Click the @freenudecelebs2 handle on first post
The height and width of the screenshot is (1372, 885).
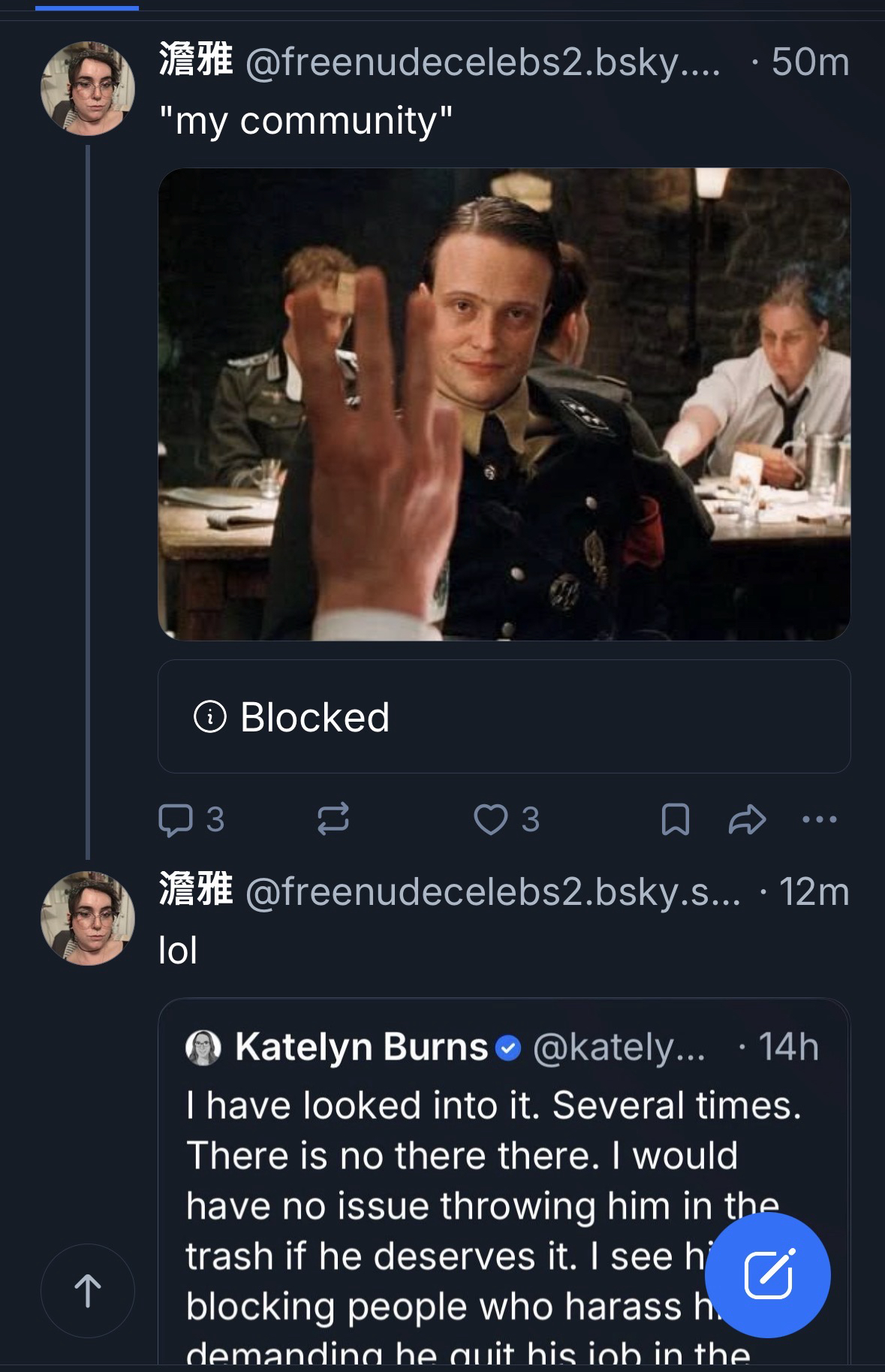pos(482,62)
